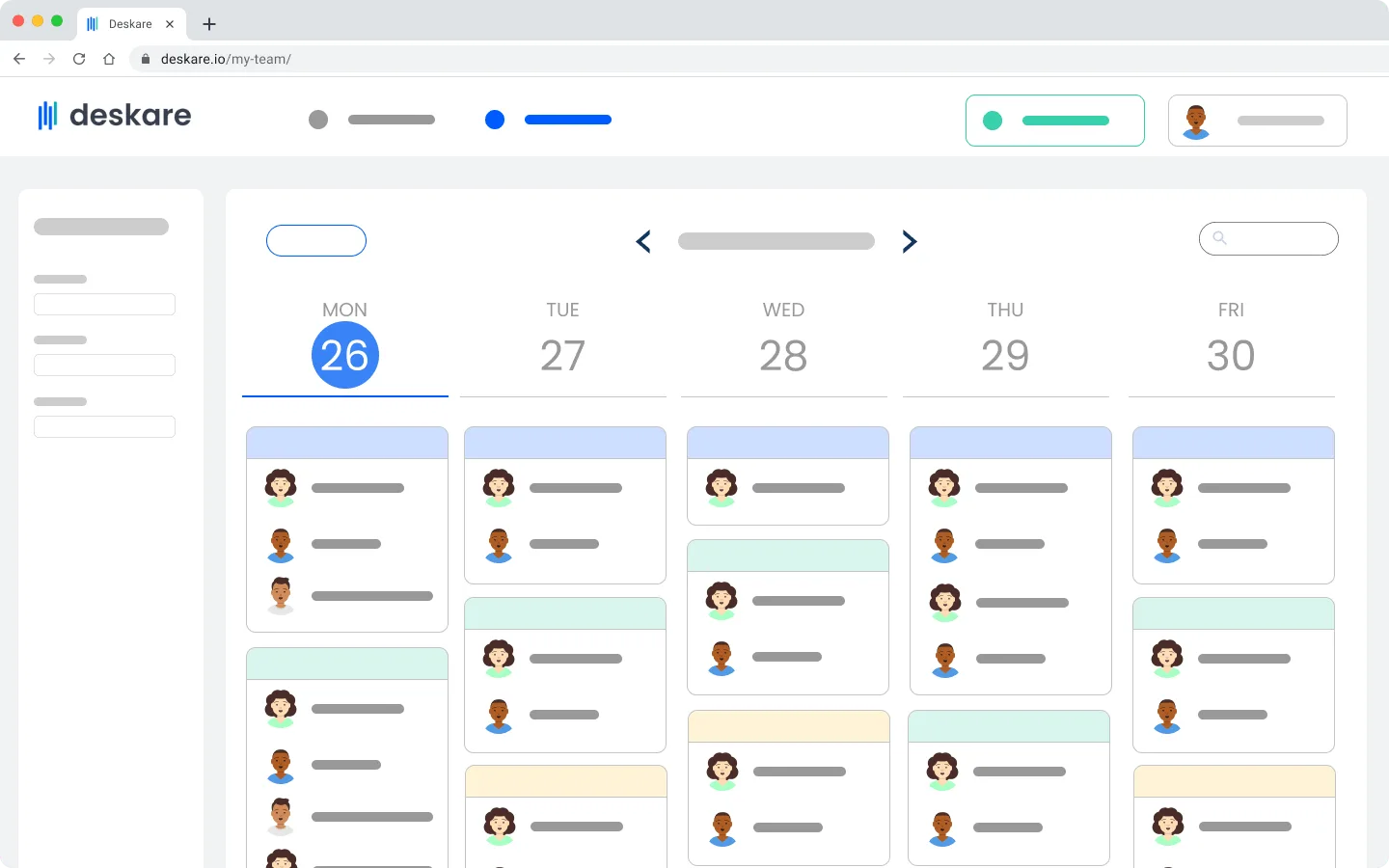
Task: Click the green status button in header
Action: [1055, 121]
